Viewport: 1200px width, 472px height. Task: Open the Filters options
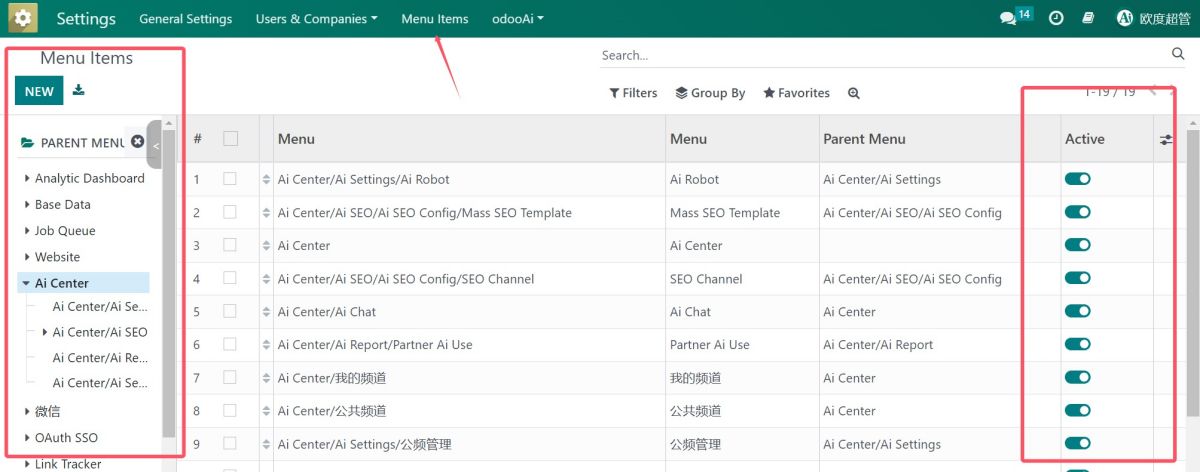coord(633,93)
